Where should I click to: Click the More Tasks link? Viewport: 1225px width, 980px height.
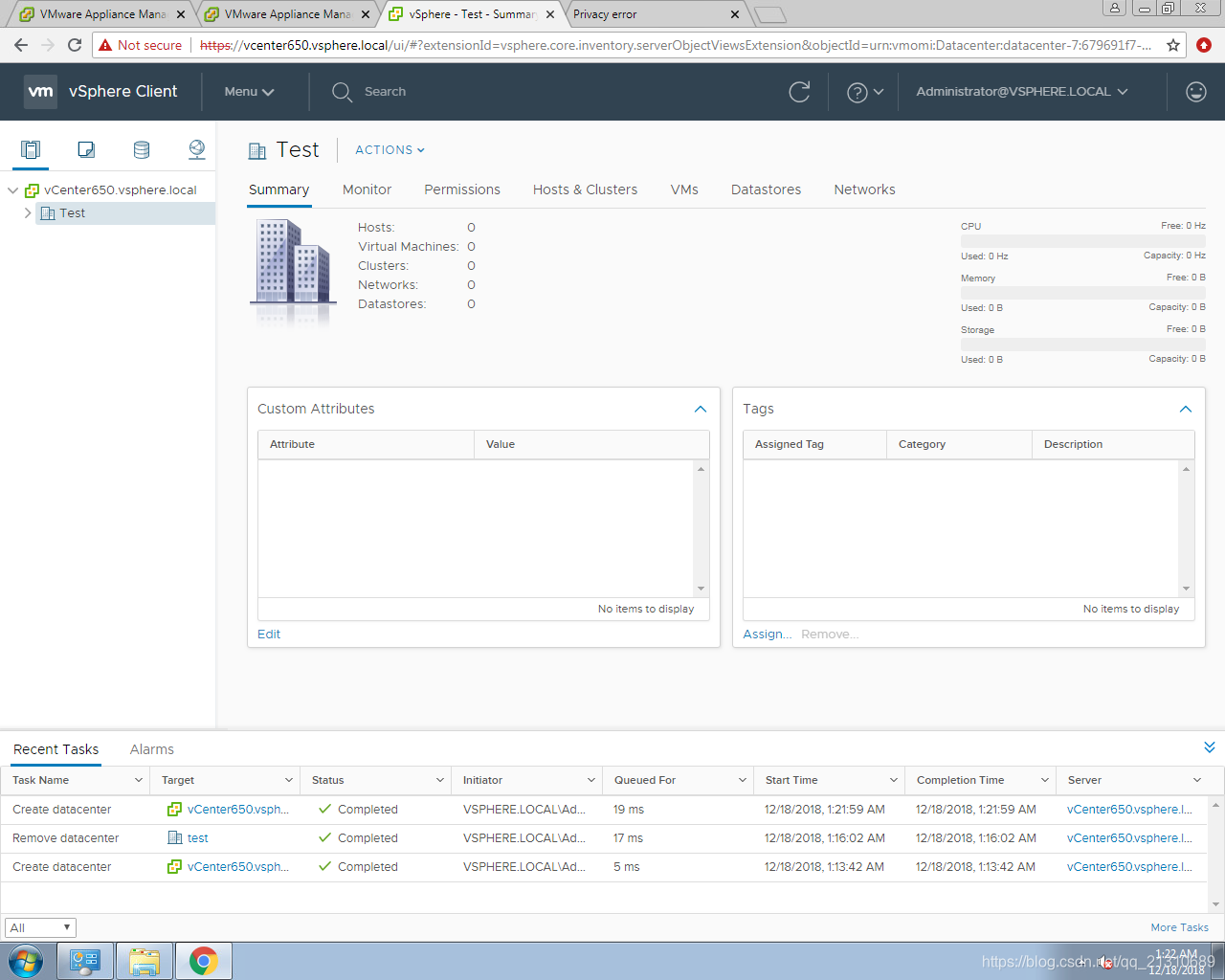point(1179,927)
